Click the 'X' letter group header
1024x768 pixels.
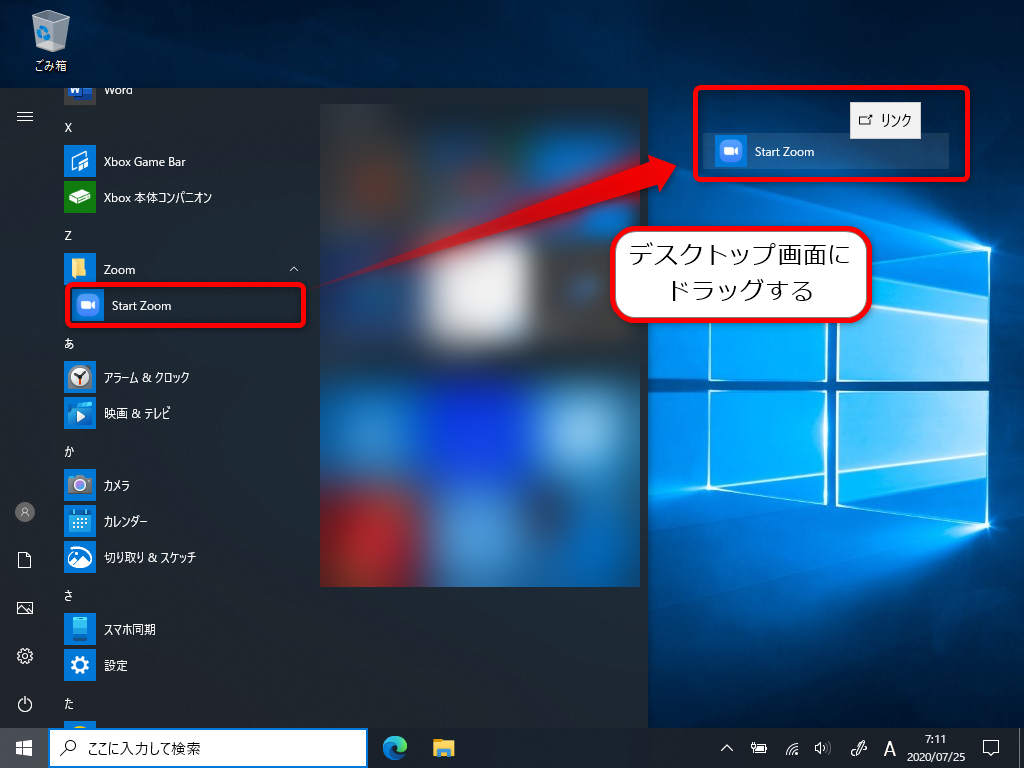tap(68, 127)
